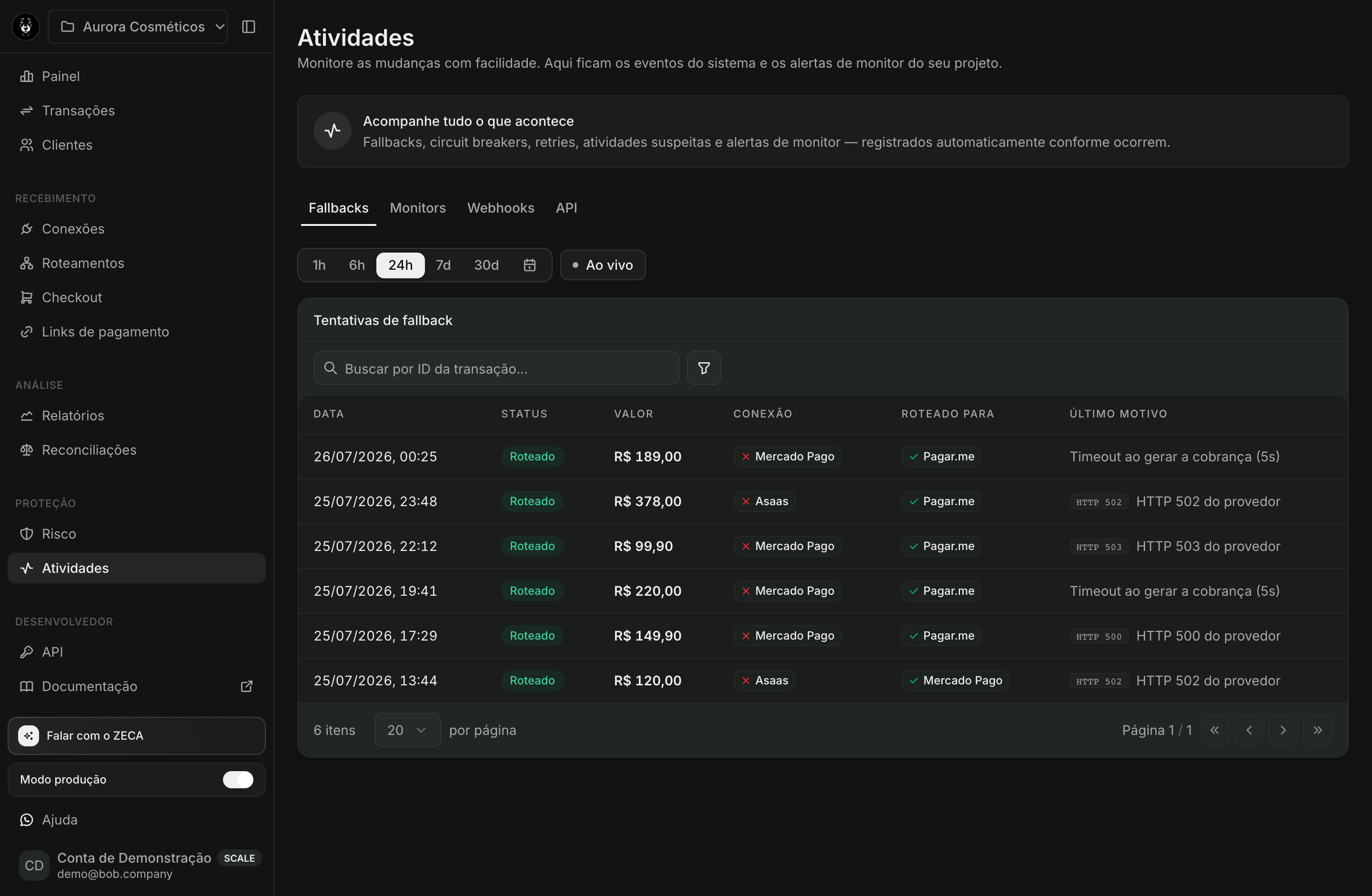Click the Reconciliações scale icon

pyautogui.click(x=27, y=450)
